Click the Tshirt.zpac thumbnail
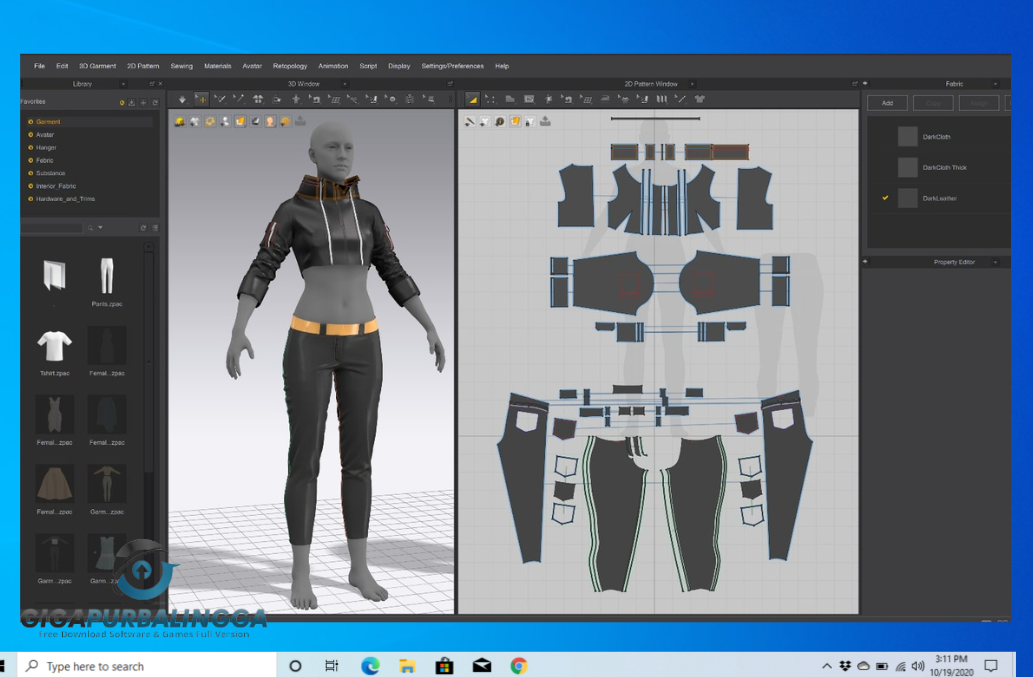1033x677 pixels. tap(54, 346)
